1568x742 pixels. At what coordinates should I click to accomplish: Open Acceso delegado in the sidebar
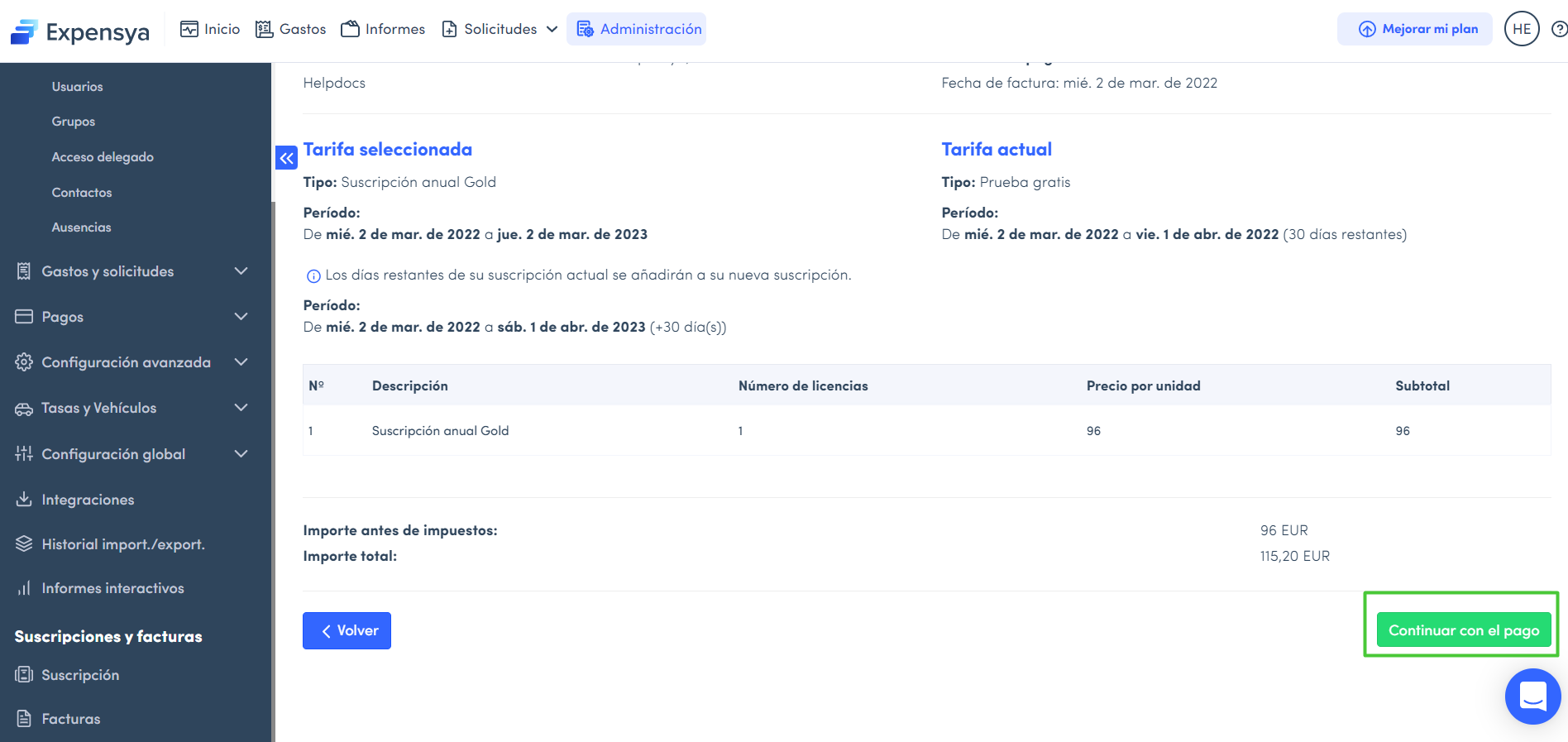pos(103,157)
